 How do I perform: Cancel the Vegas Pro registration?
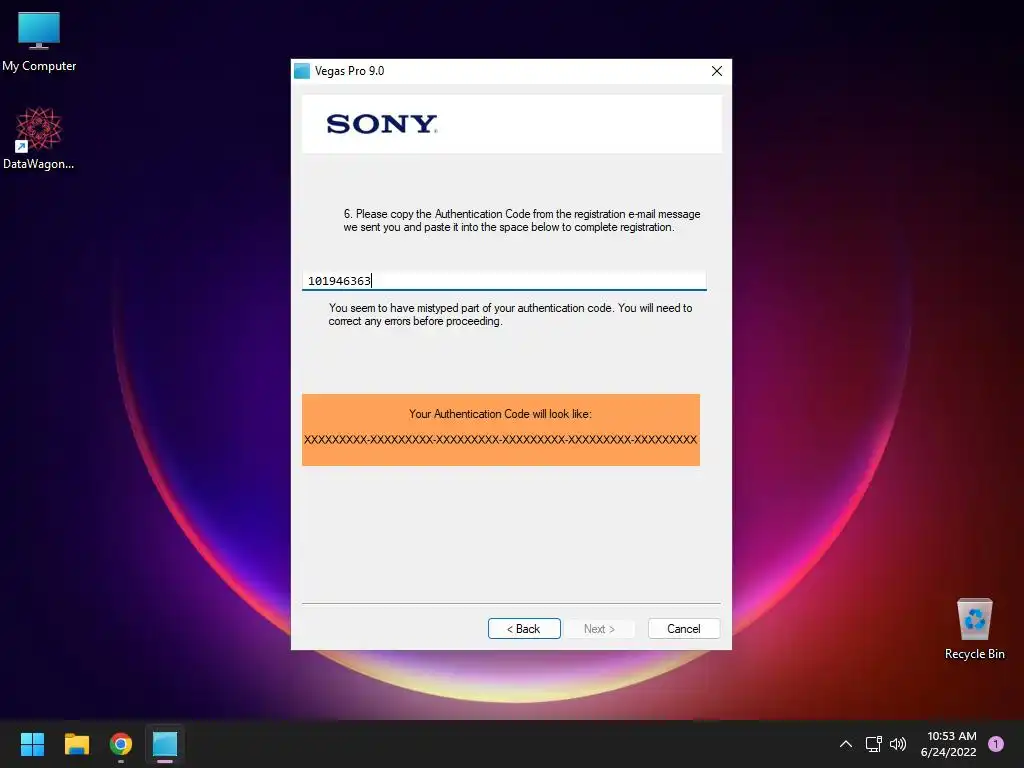point(684,628)
